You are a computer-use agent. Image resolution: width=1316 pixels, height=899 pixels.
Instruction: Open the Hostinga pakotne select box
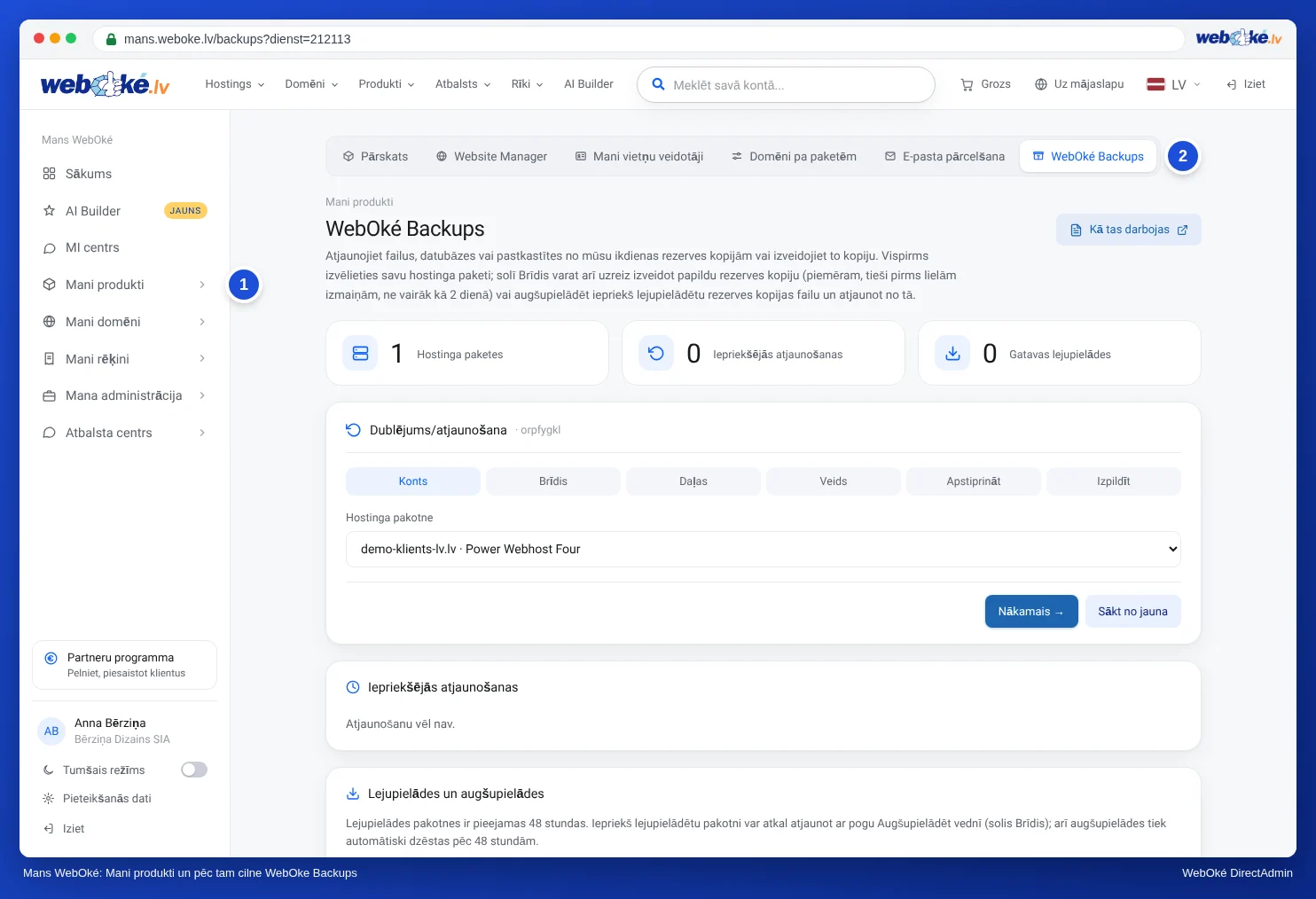click(764, 549)
